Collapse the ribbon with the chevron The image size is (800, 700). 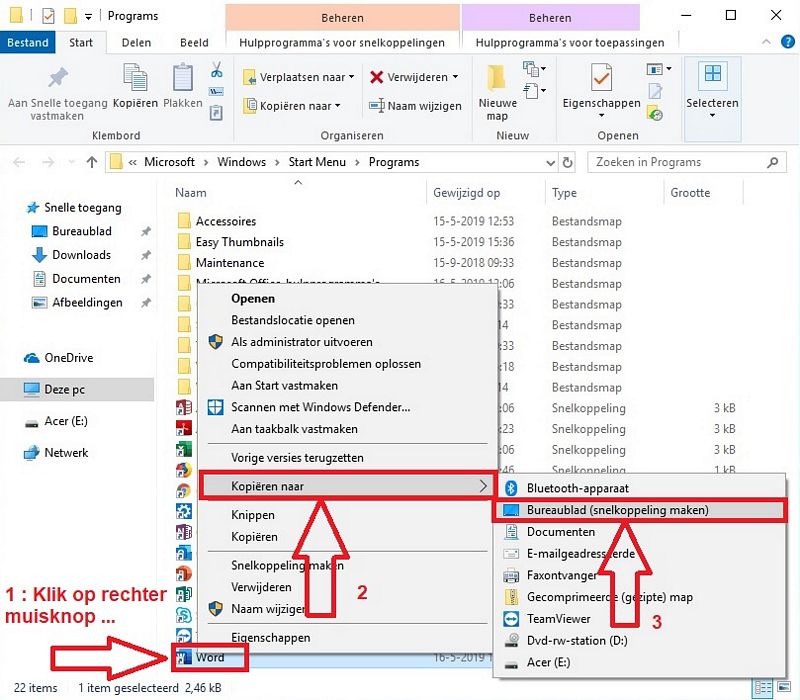tap(766, 42)
